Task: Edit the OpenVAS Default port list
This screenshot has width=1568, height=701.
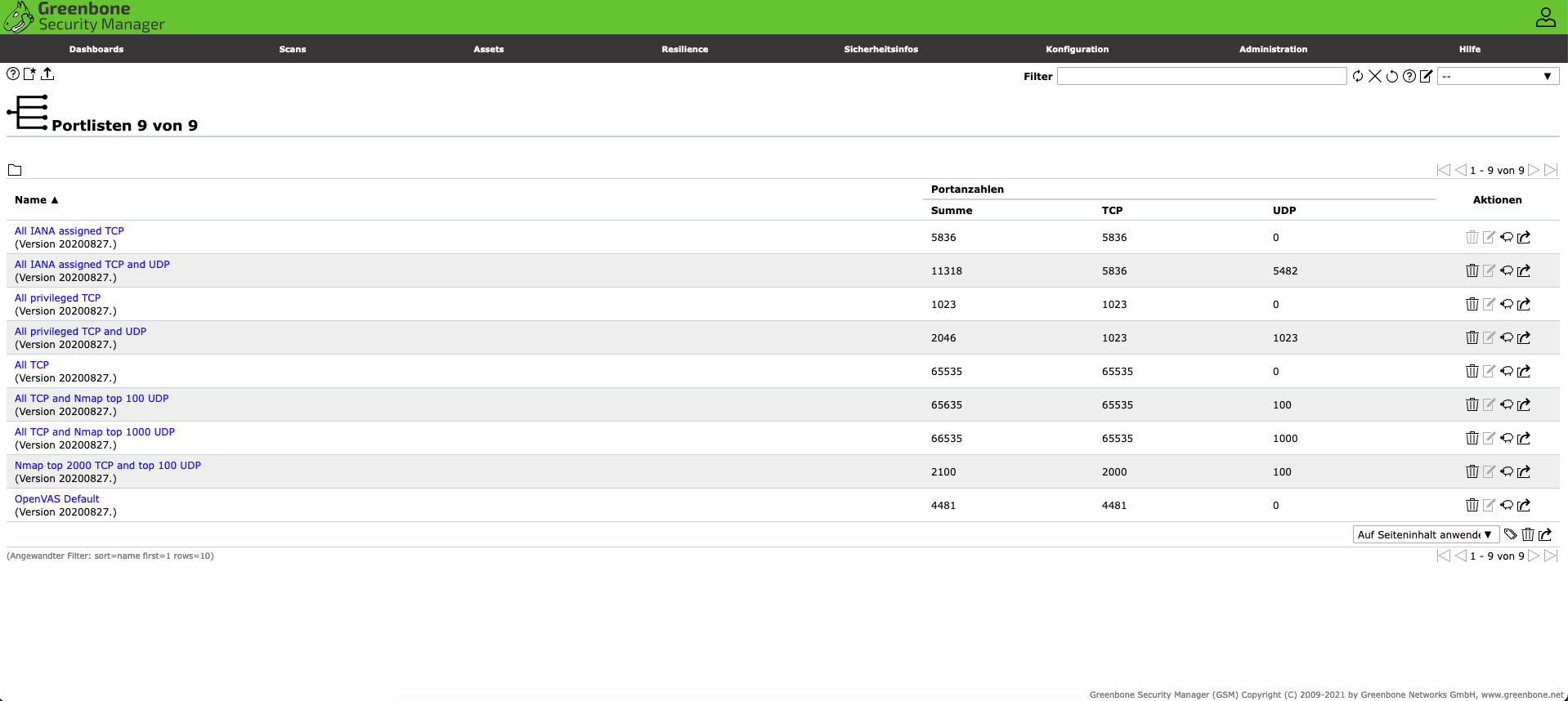Action: (x=1490, y=505)
